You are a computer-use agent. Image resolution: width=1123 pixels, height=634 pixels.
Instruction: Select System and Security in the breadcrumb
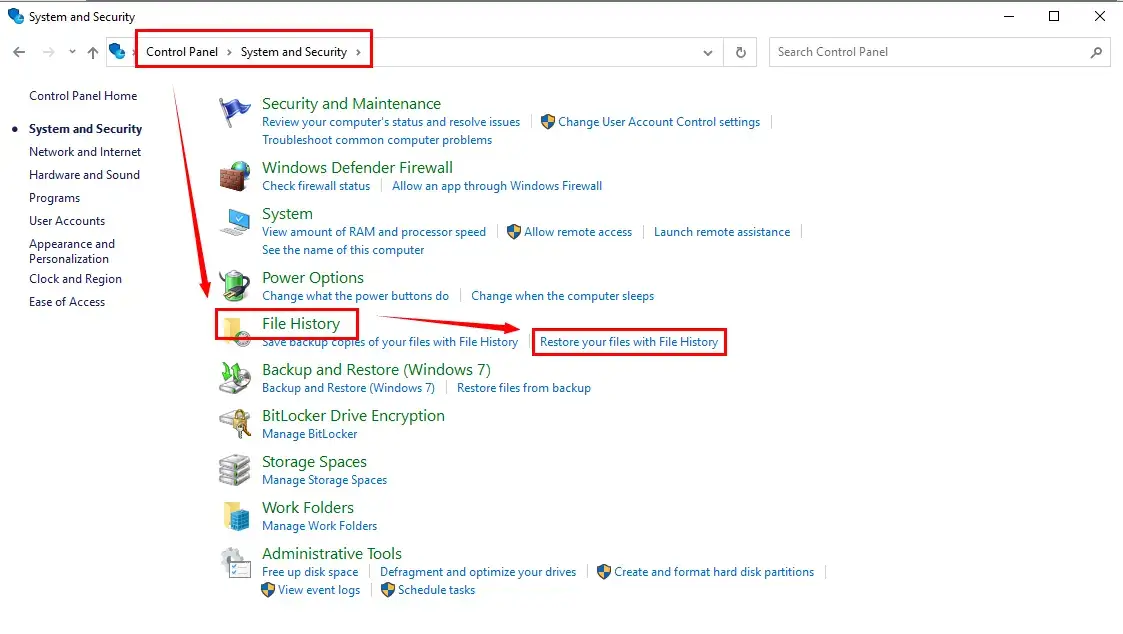pos(294,52)
